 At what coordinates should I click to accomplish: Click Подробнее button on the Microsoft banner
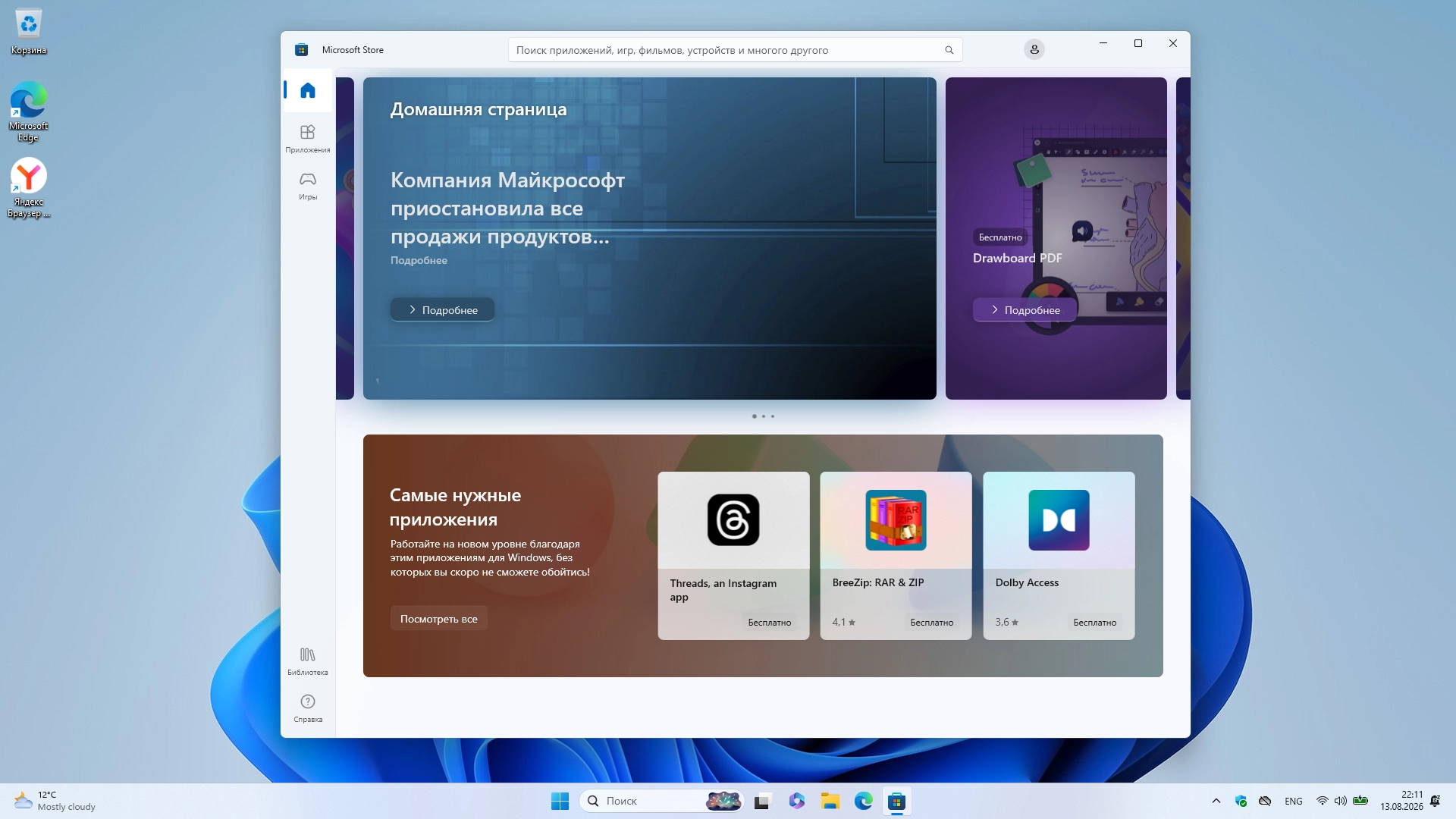[442, 309]
